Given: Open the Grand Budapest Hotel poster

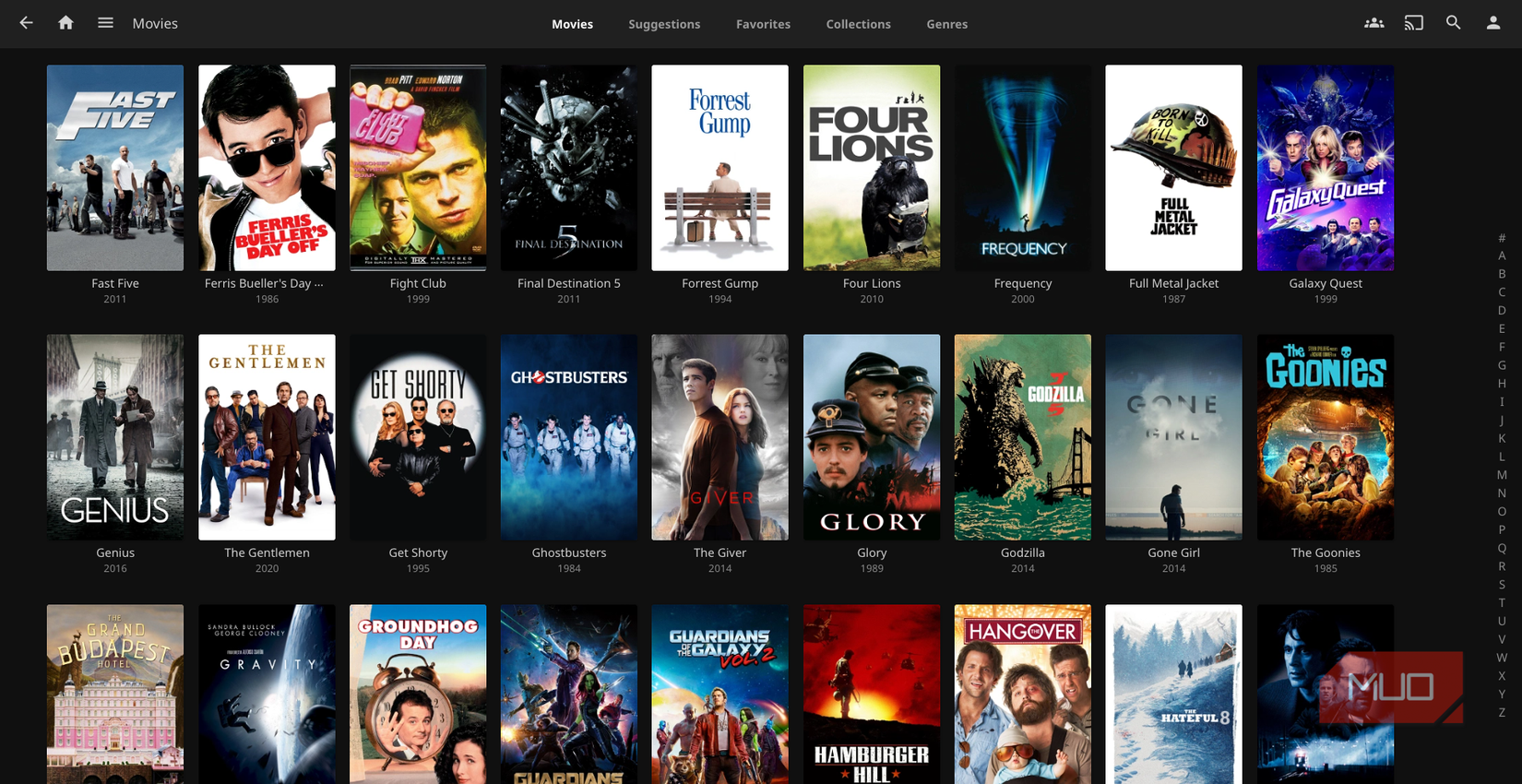Looking at the screenshot, I should click(x=115, y=695).
